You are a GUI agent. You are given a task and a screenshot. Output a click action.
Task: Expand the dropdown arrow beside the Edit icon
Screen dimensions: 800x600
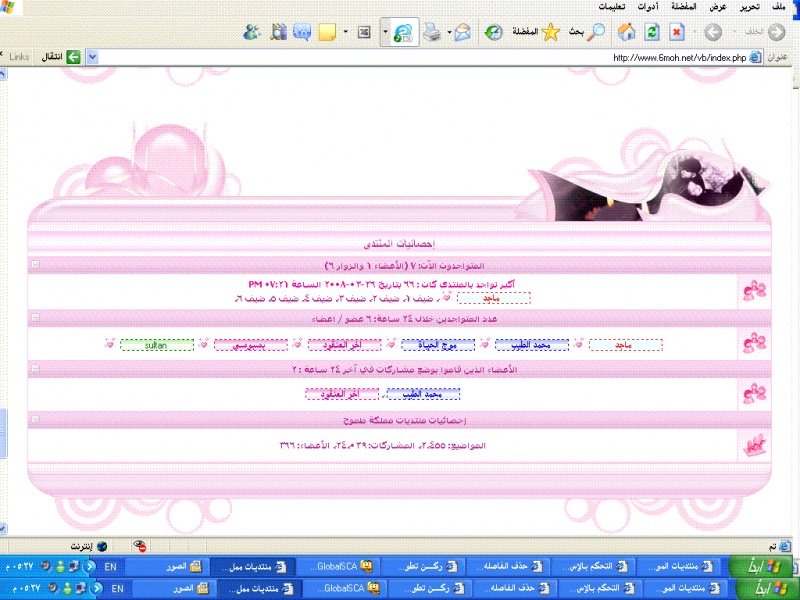pyautogui.click(x=385, y=32)
